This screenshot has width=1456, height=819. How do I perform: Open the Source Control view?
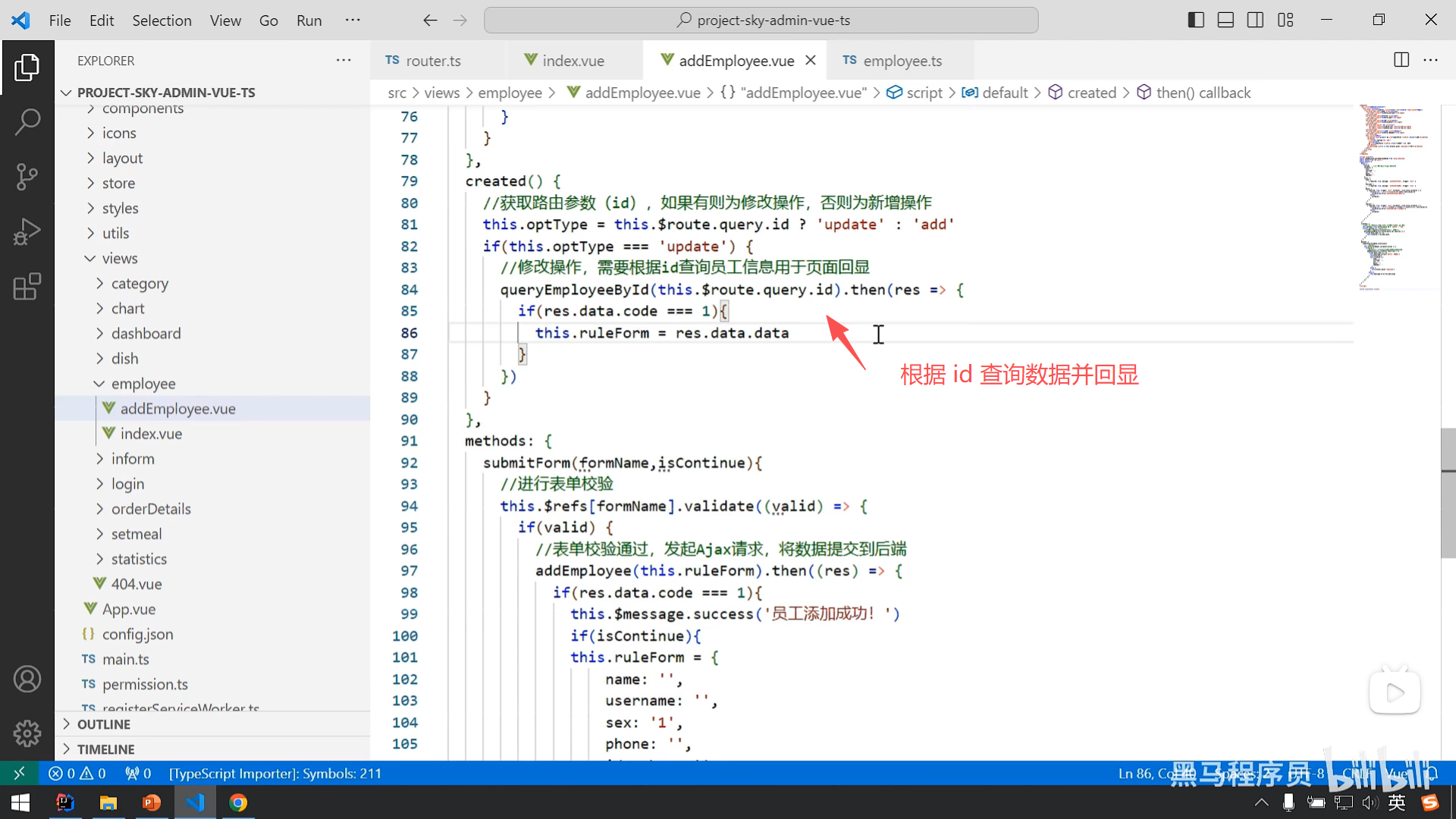[27, 177]
